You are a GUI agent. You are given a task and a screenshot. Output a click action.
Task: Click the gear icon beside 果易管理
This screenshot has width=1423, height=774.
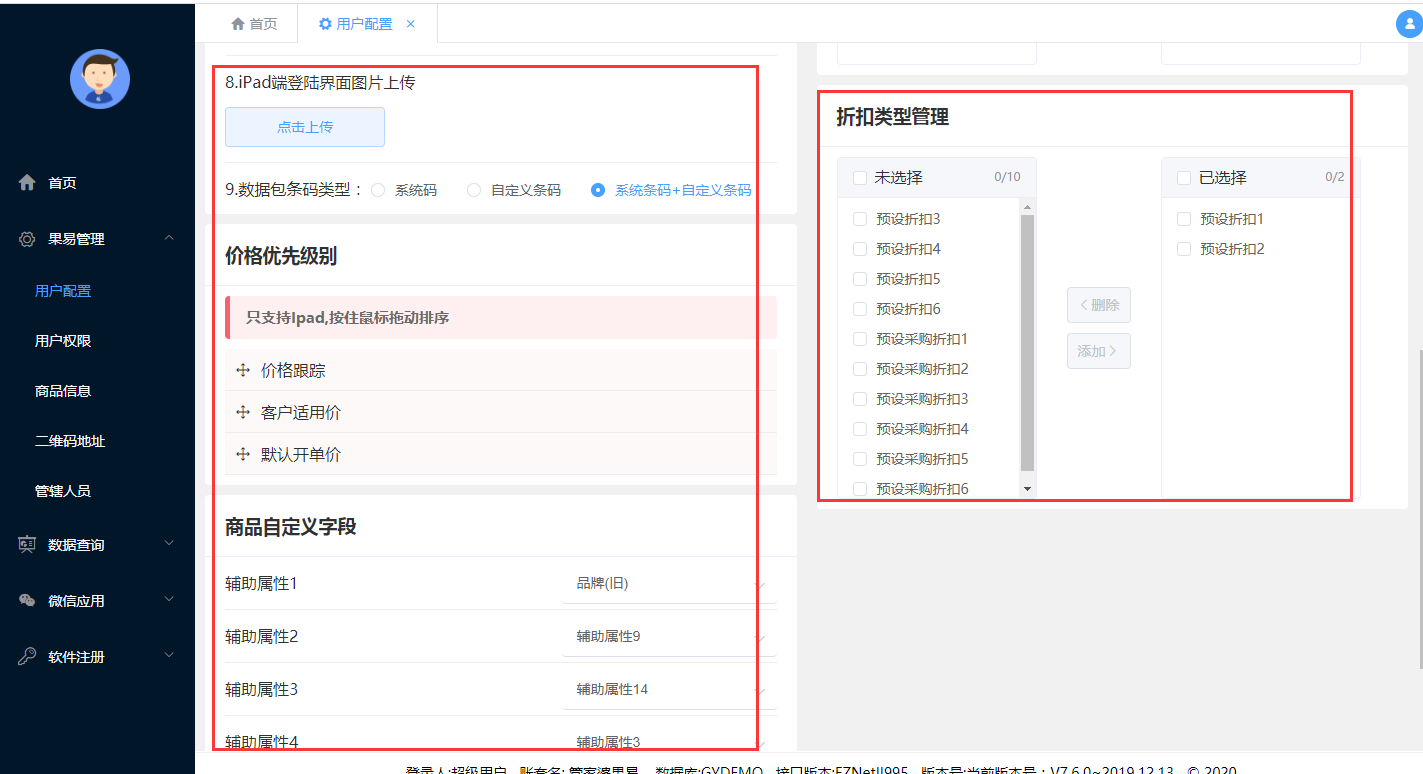tap(27, 239)
